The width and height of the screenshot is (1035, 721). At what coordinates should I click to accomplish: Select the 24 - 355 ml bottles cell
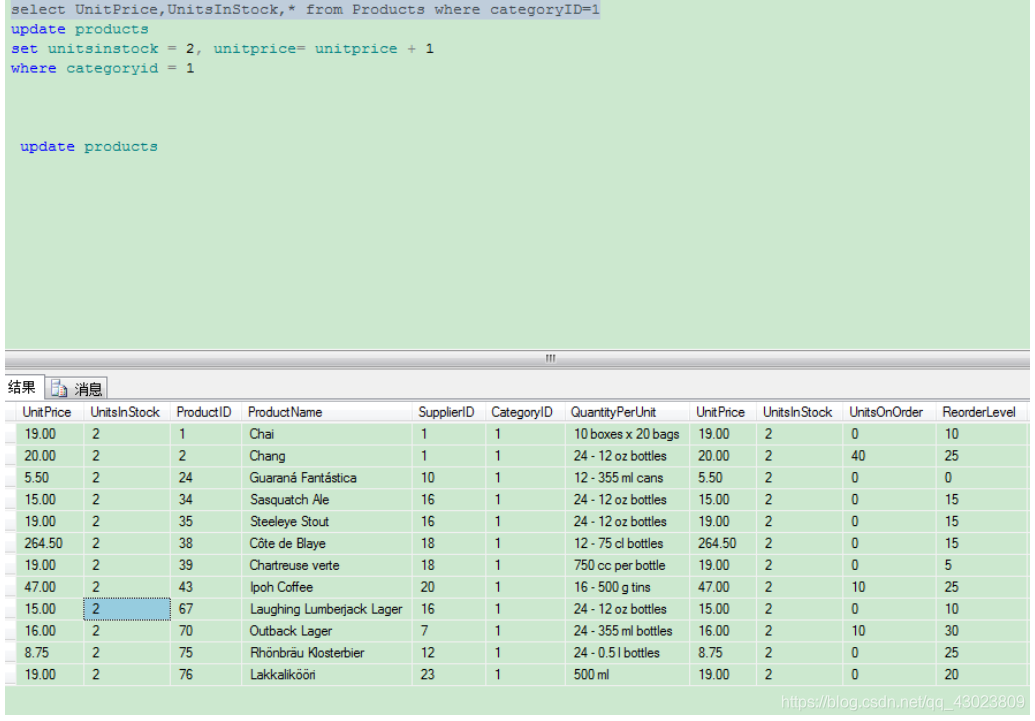pos(627,631)
